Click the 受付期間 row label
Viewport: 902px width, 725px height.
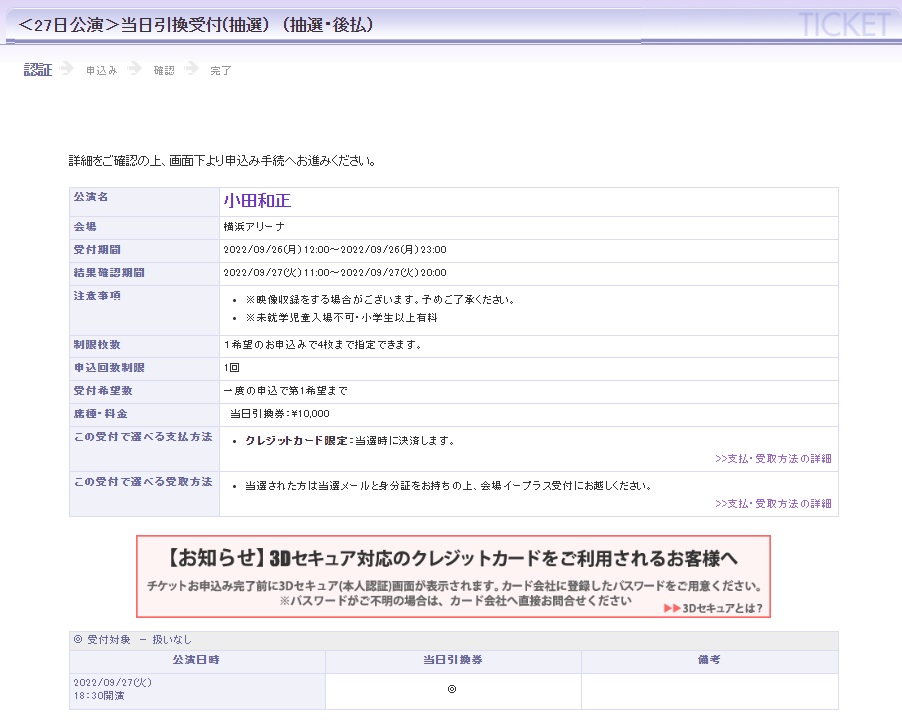(x=97, y=250)
